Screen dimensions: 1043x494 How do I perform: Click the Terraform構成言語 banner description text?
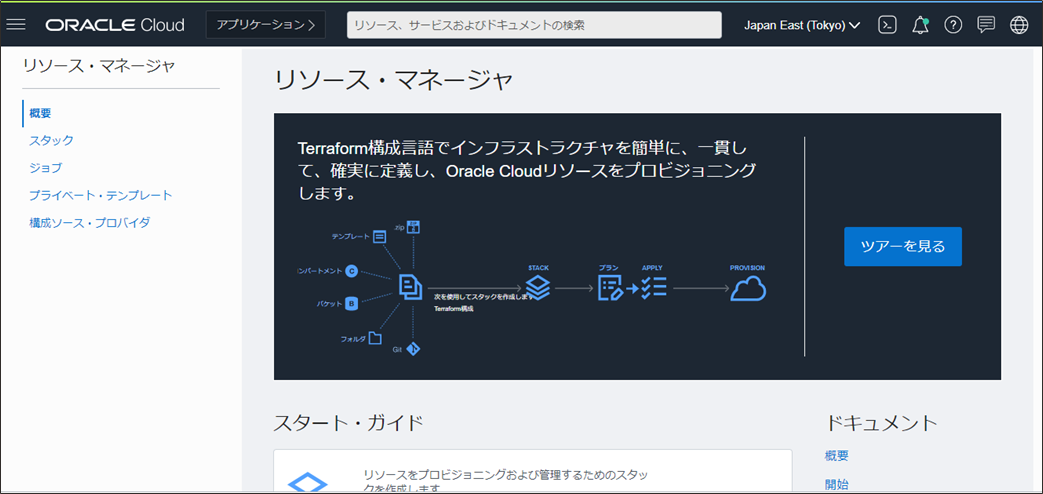(527, 171)
